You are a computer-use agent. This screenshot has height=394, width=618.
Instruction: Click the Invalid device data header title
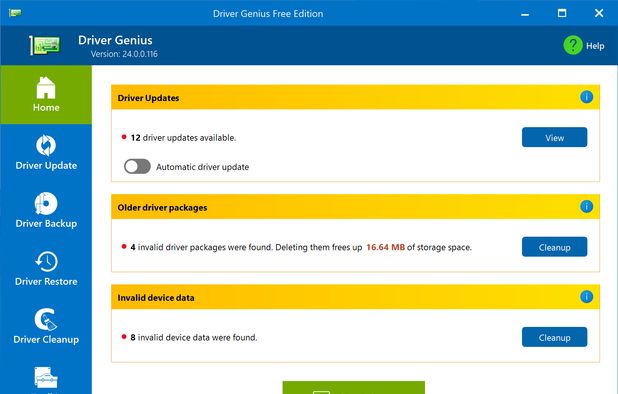(156, 298)
